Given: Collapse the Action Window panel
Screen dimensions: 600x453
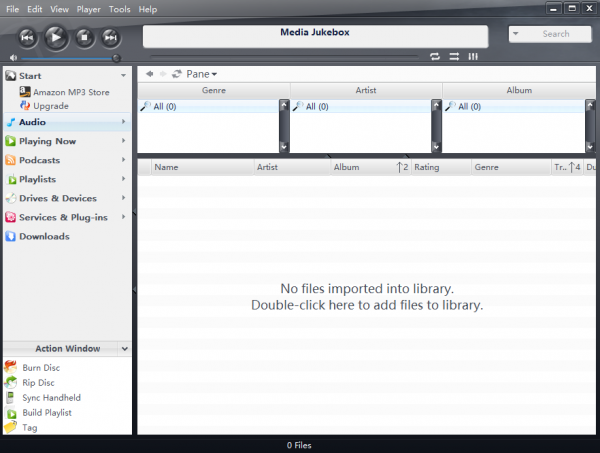Looking at the screenshot, I should point(125,349).
